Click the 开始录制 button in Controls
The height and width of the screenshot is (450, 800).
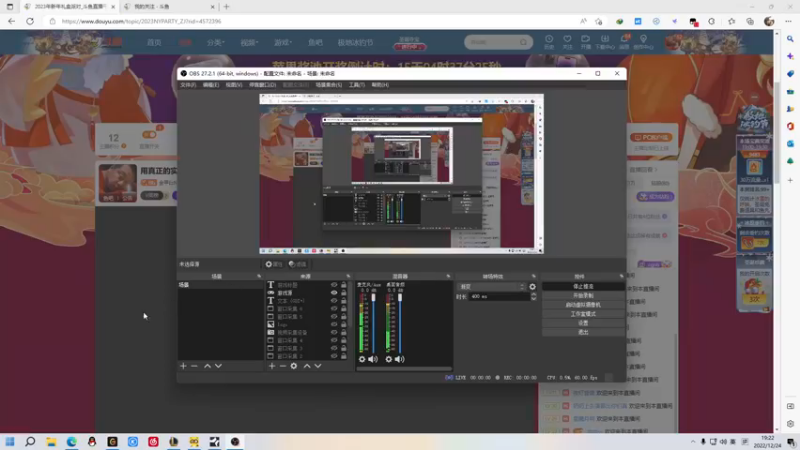[583, 296]
